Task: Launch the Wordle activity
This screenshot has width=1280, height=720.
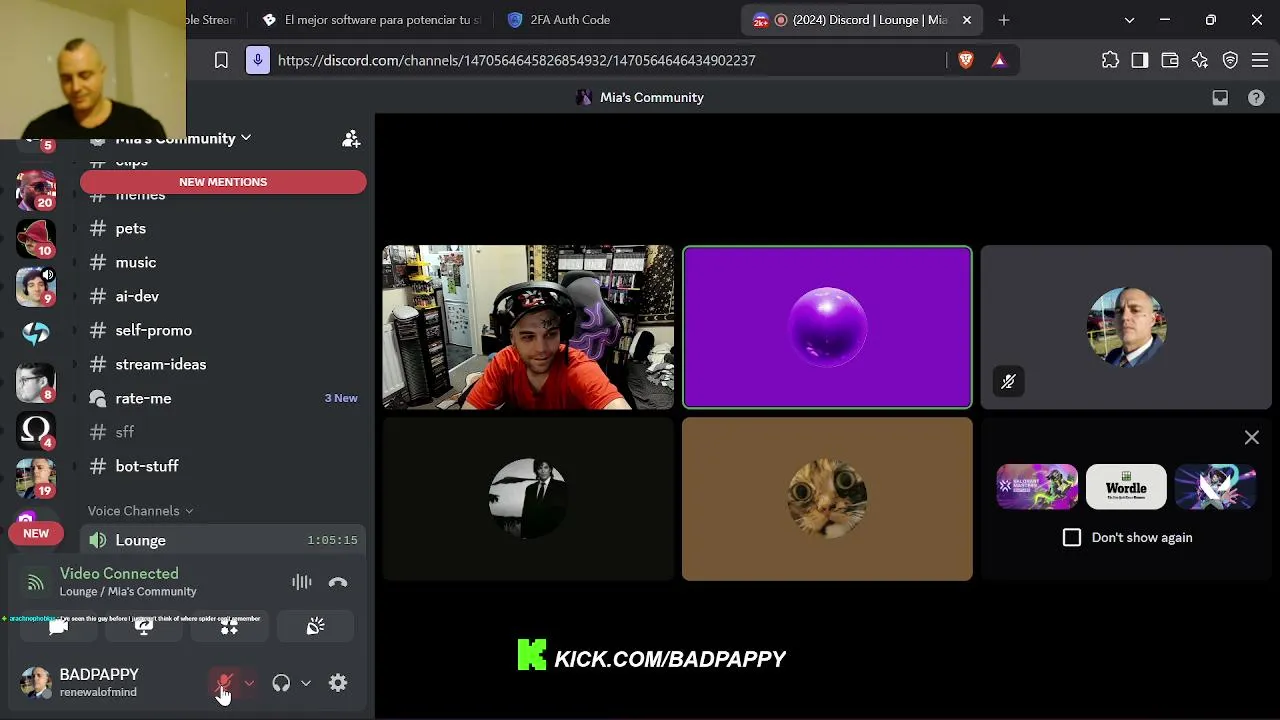Action: [1126, 487]
